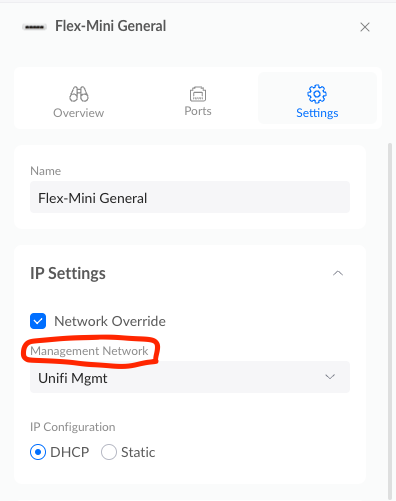Screen dimensions: 396x501
Task: Click the dropdown arrow beside Unifi Mgmt
Action: 330,377
